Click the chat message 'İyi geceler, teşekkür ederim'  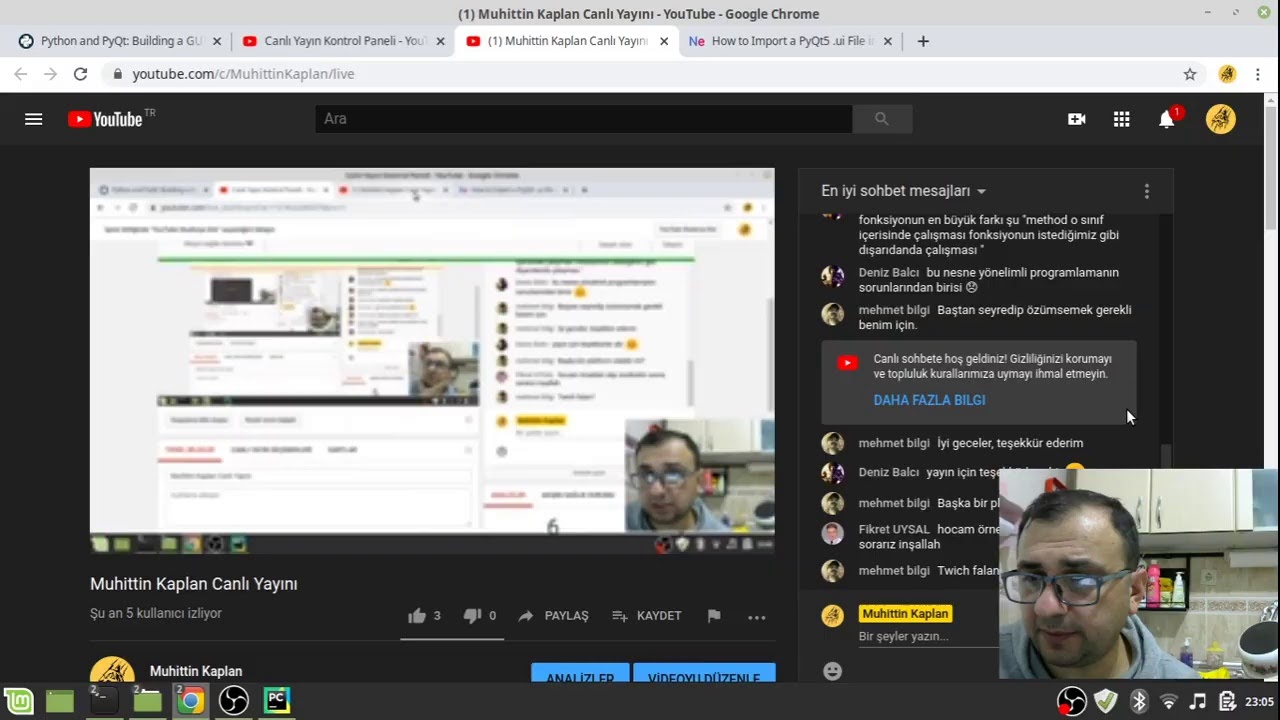pyautogui.click(x=1010, y=443)
